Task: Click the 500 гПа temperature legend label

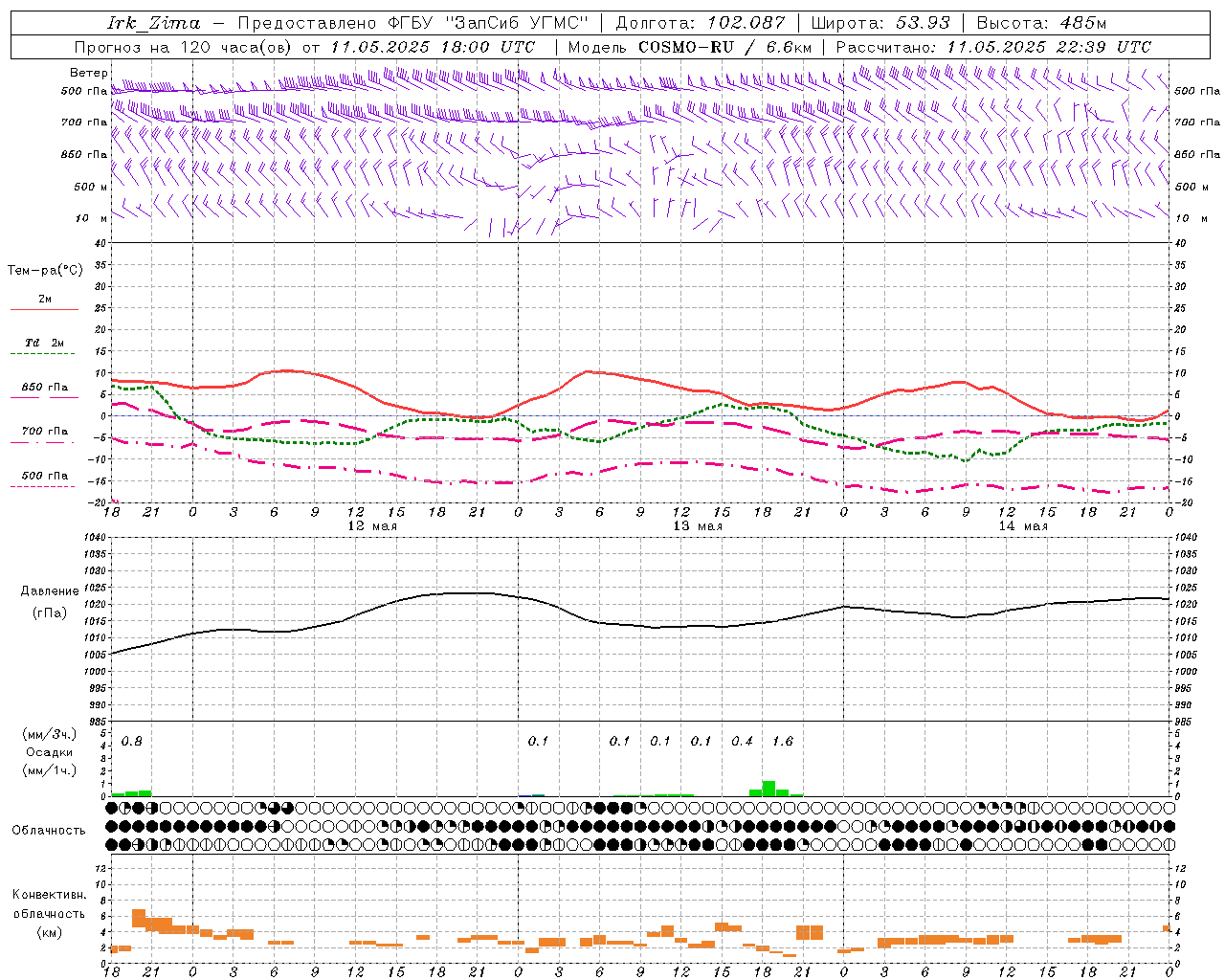Action: point(45,476)
